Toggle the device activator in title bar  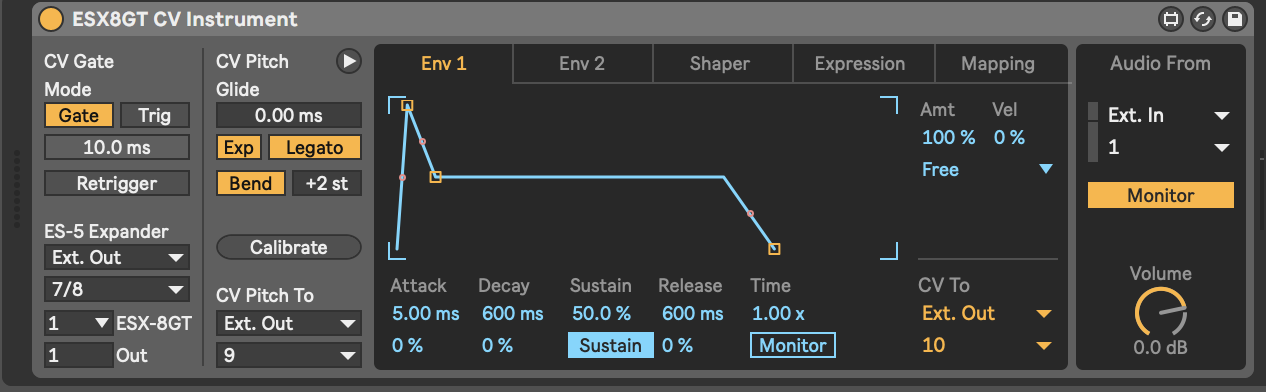pos(50,19)
